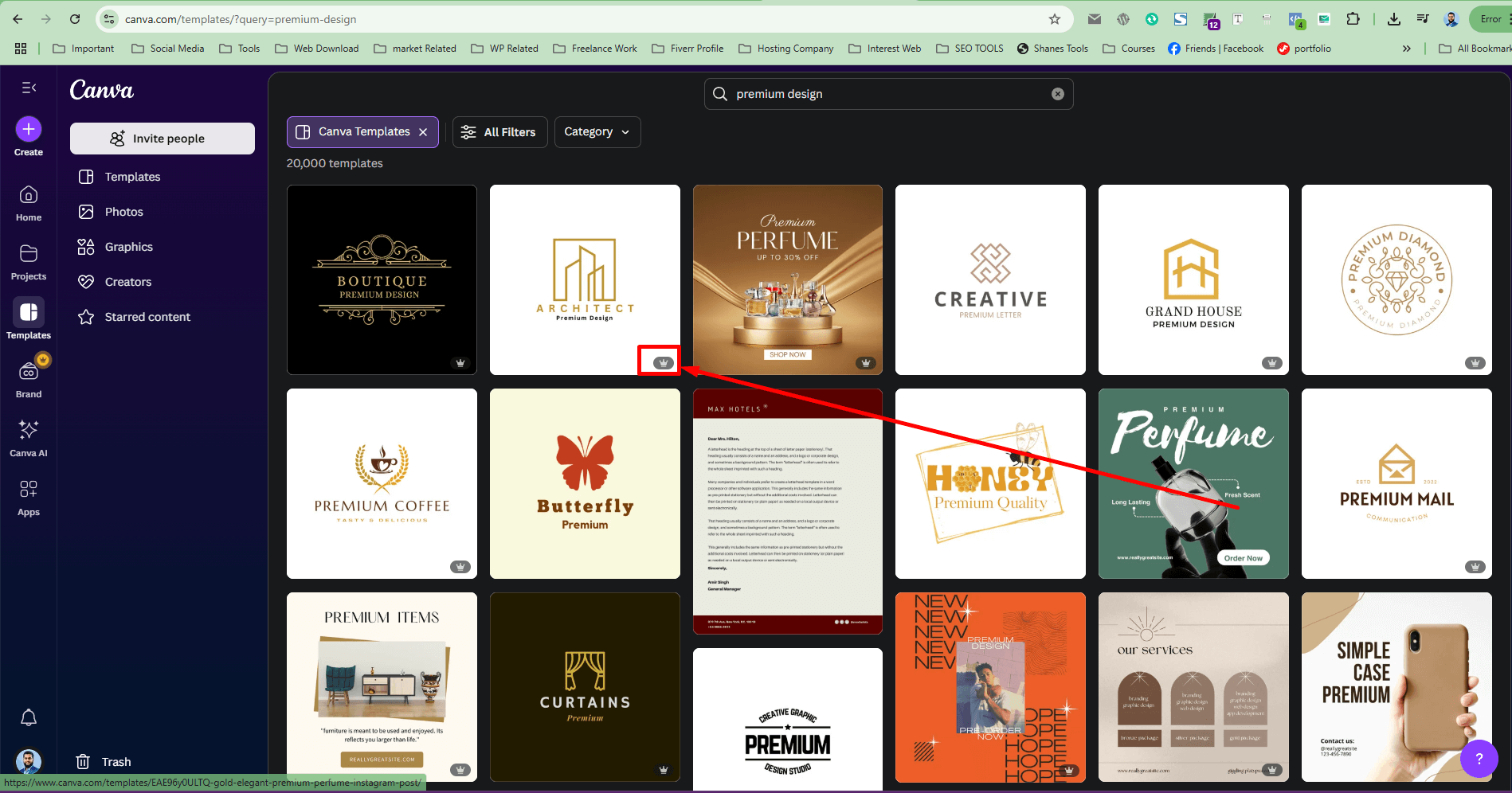Reload the browser page
The width and height of the screenshot is (1512, 793).
(x=75, y=19)
